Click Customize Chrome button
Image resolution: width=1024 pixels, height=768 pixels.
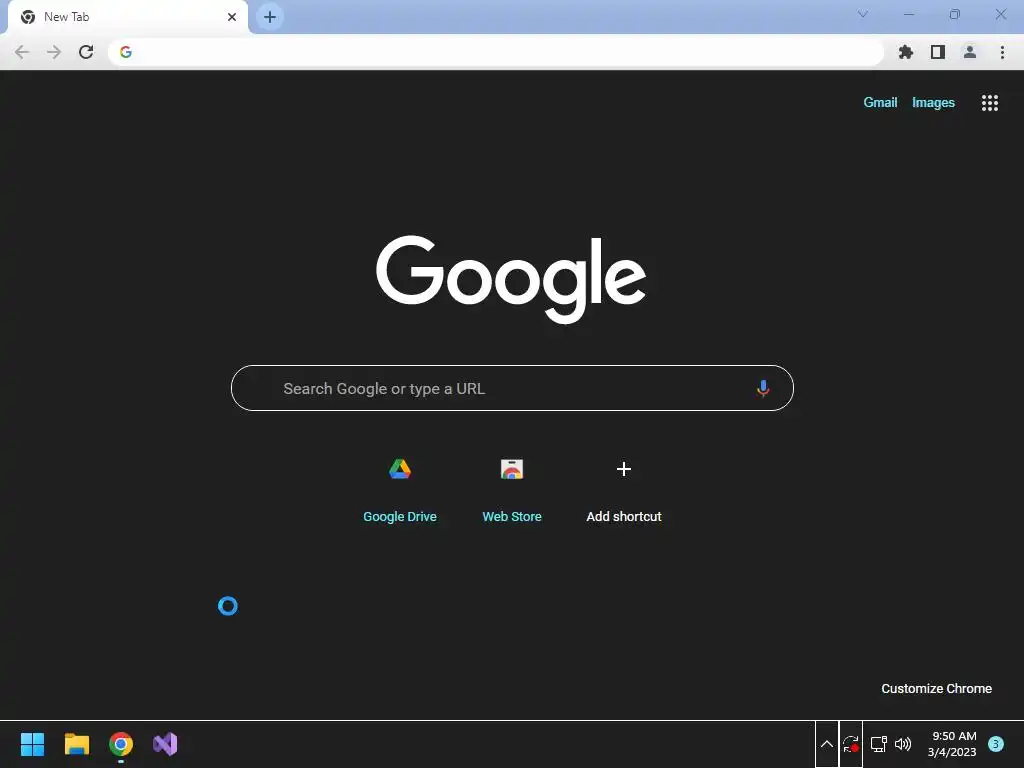tap(936, 688)
